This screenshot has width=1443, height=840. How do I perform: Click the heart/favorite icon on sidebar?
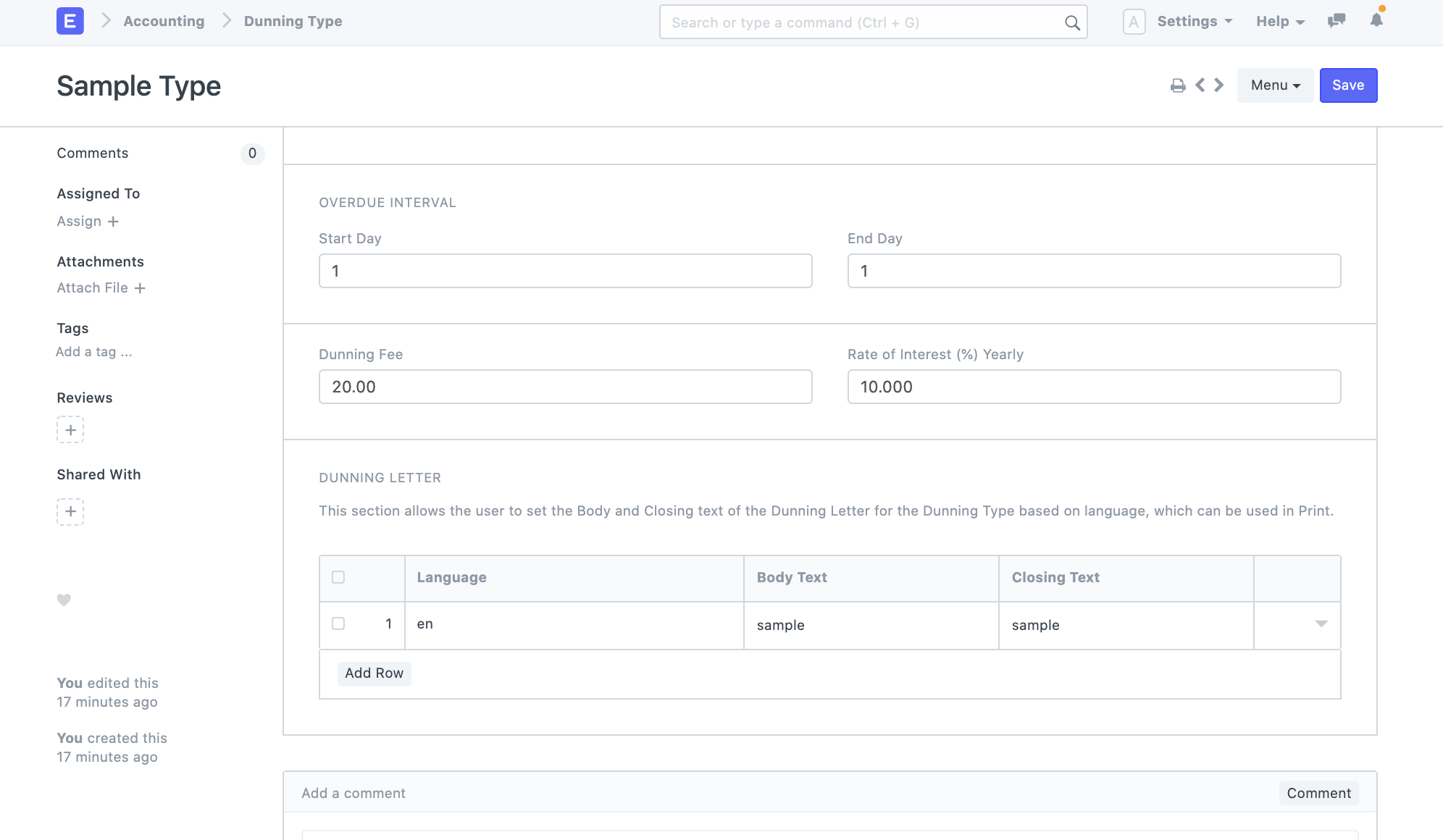tap(63, 600)
